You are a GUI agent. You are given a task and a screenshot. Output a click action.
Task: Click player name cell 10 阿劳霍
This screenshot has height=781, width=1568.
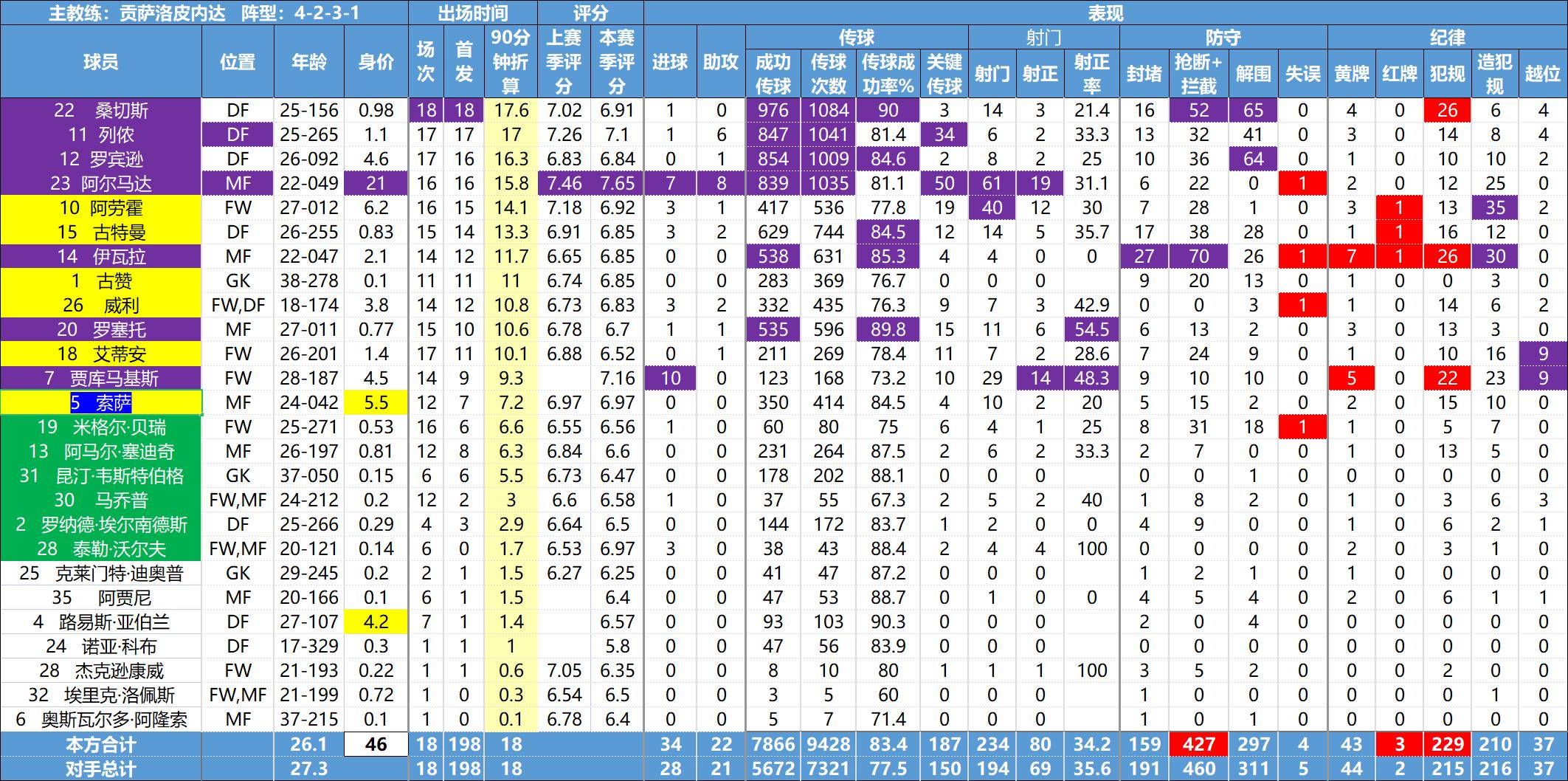click(x=101, y=207)
